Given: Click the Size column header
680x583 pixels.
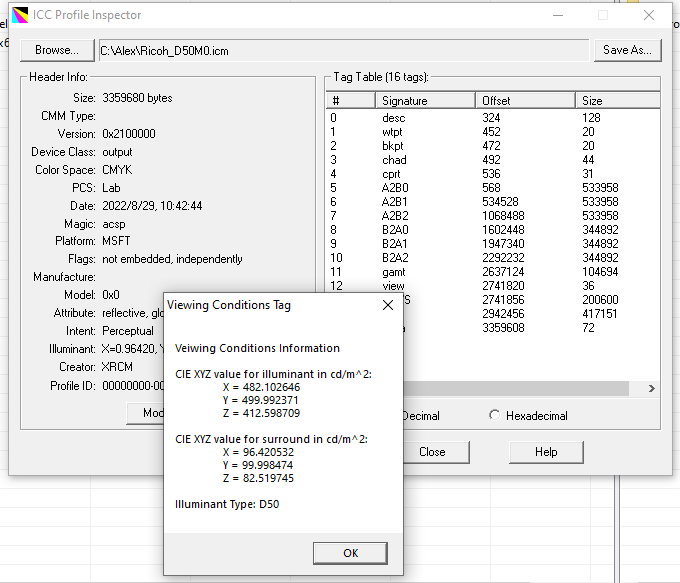Looking at the screenshot, I should click(x=616, y=101).
